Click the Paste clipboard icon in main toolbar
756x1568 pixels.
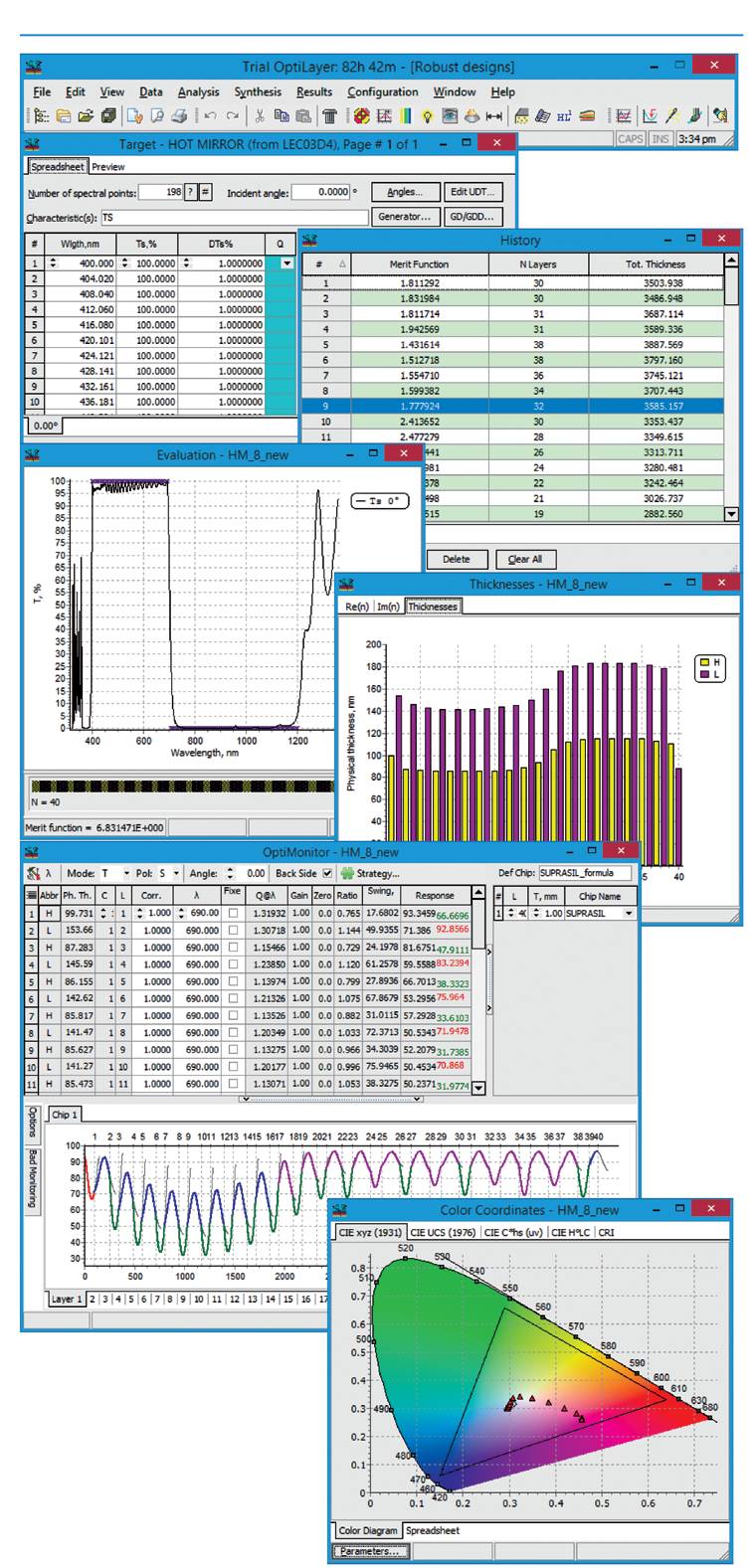(x=301, y=116)
